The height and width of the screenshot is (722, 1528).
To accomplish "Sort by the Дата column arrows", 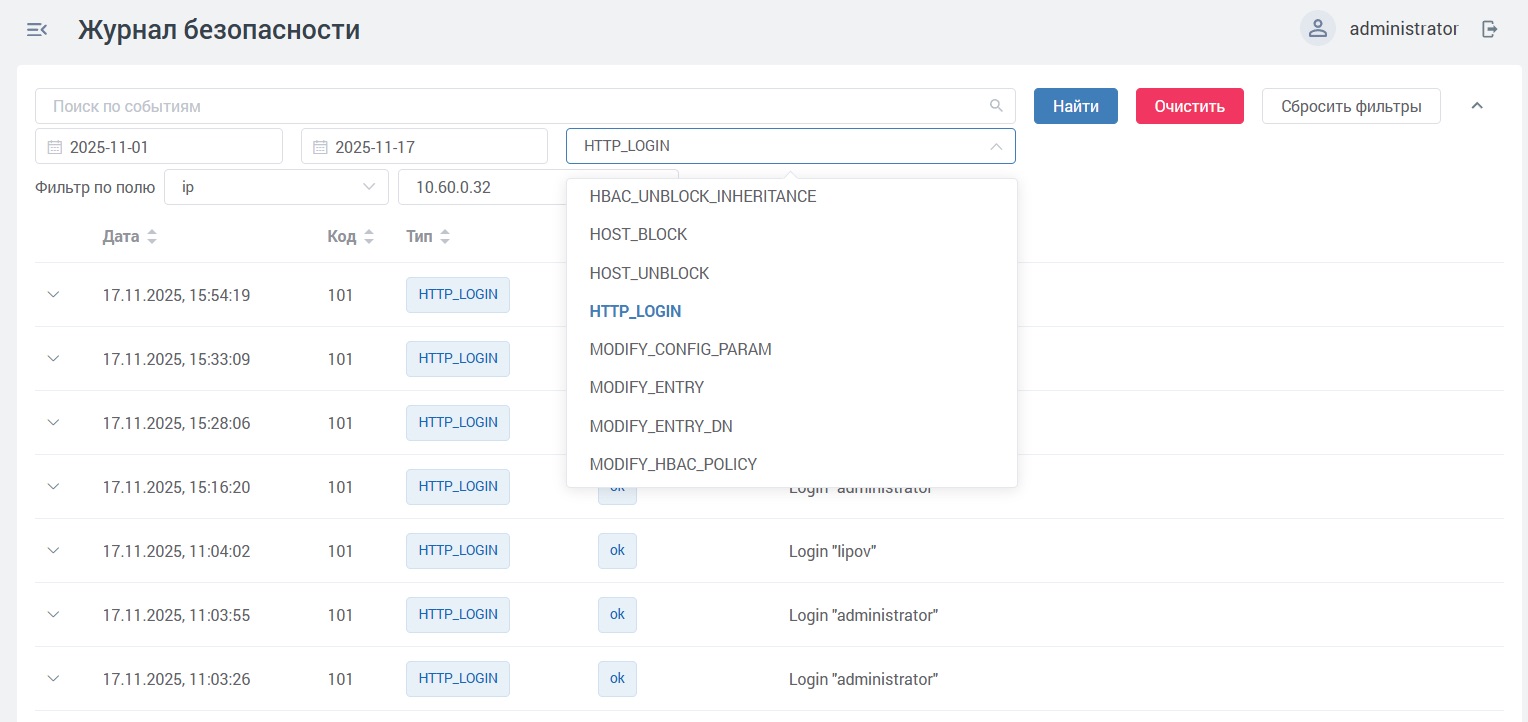I will click(152, 237).
